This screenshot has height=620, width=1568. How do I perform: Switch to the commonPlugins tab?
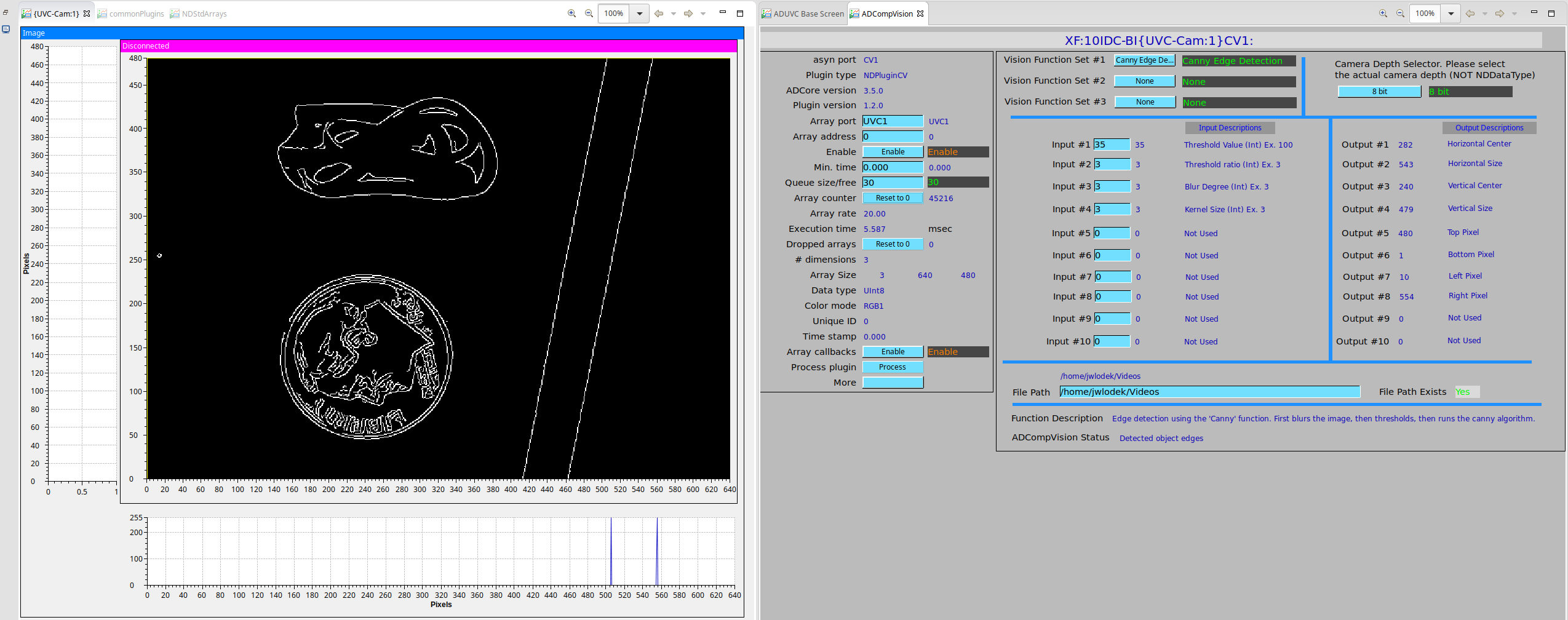point(131,14)
